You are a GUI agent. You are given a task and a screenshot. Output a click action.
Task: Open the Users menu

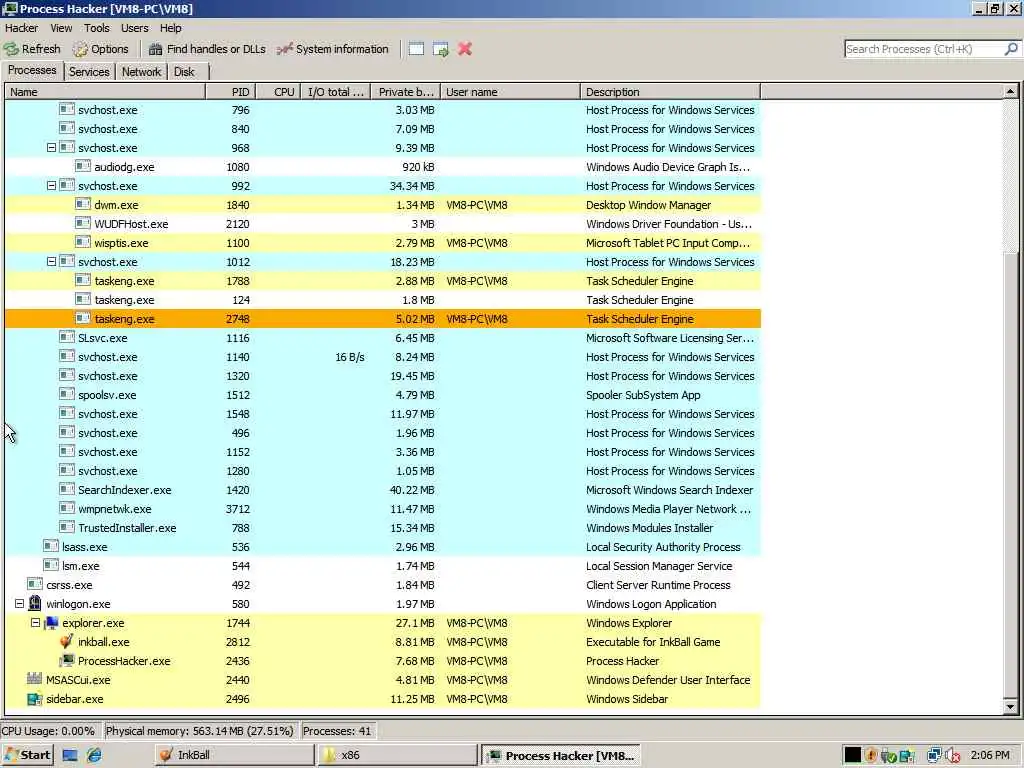(135, 28)
